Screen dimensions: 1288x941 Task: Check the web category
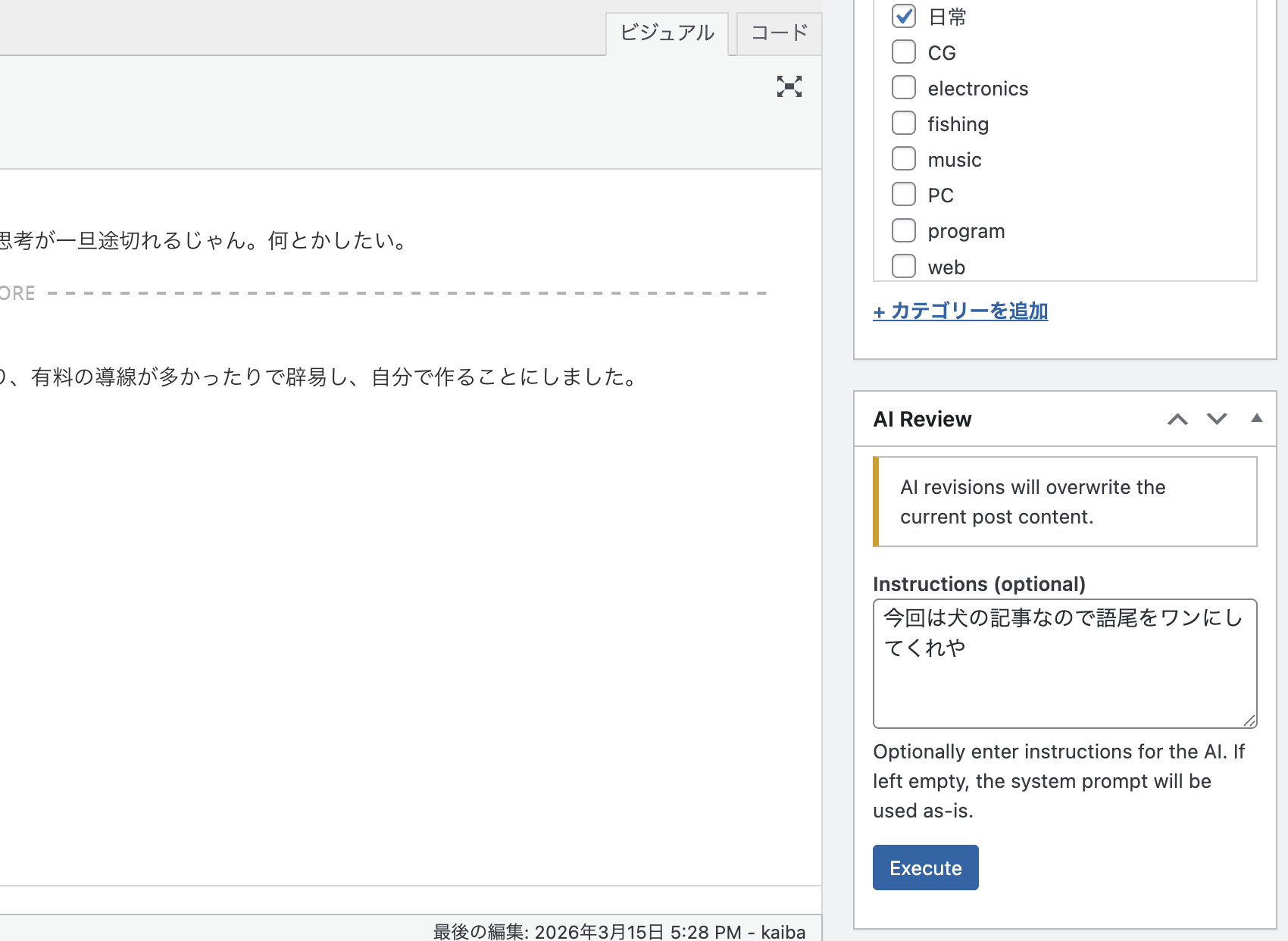coord(904,266)
